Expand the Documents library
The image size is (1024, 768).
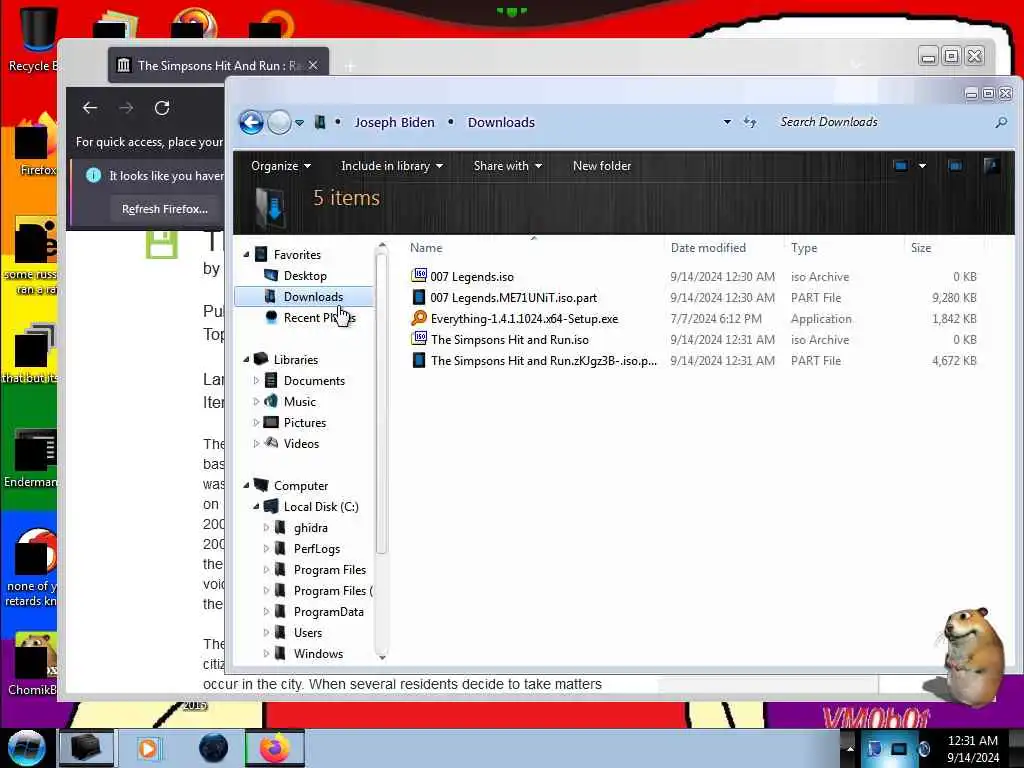click(x=256, y=380)
